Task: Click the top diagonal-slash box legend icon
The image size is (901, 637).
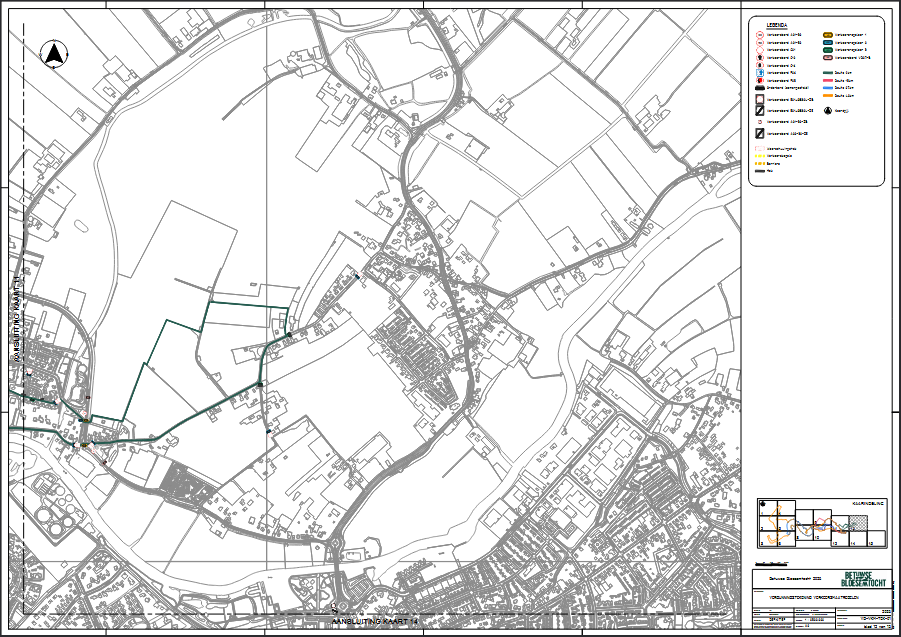Action: coord(760,110)
